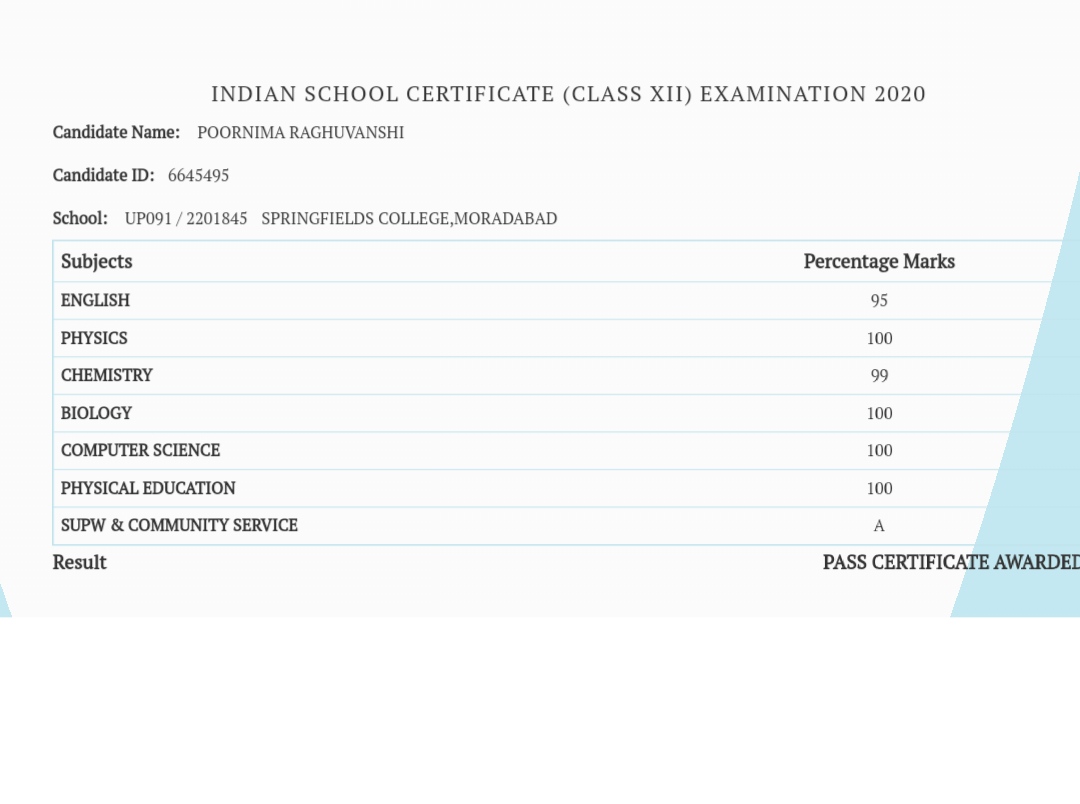This screenshot has width=1080, height=804.
Task: Click the 'Candidate ID:' label
Action: pyautogui.click(x=104, y=175)
